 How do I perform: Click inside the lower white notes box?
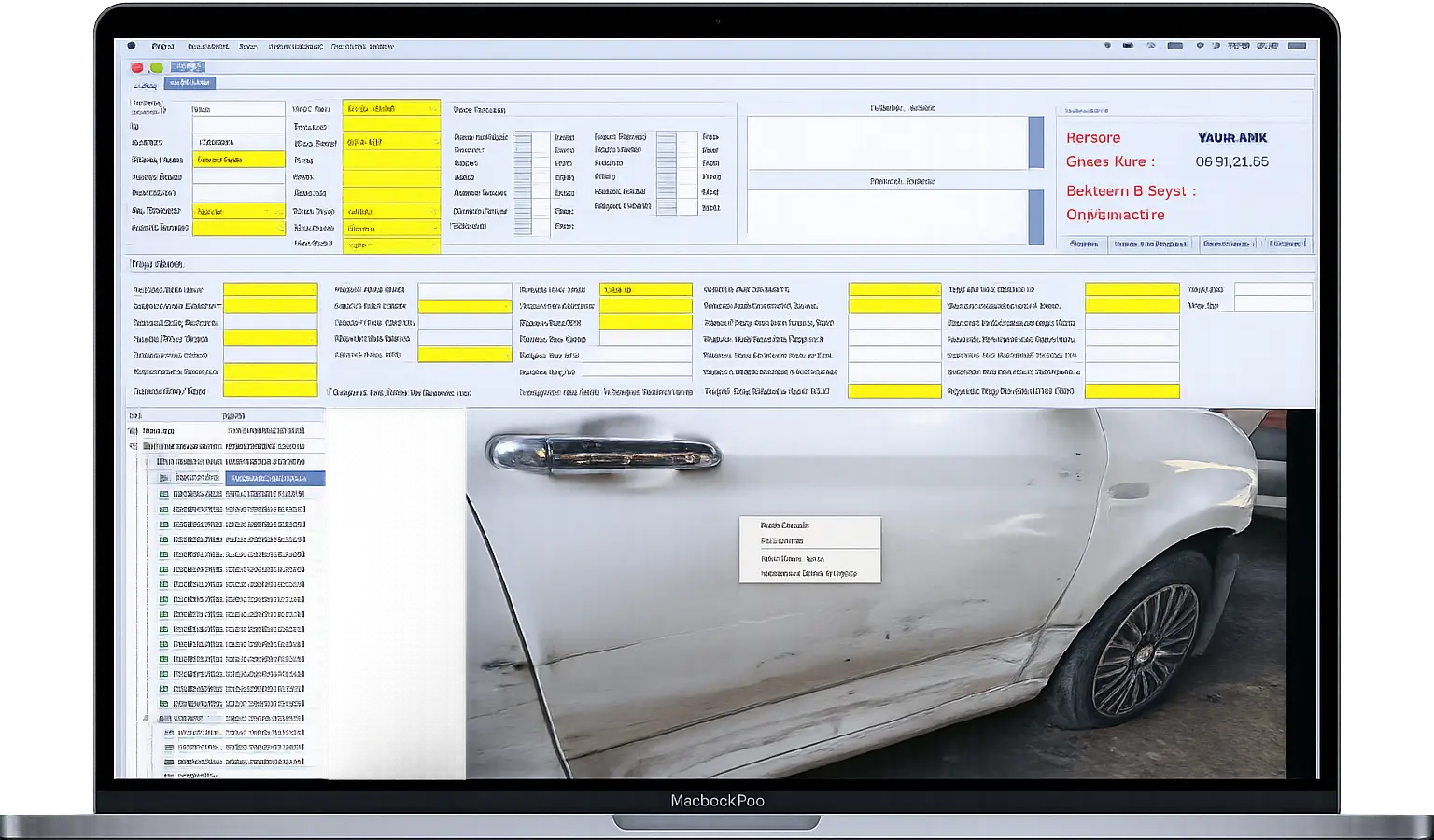887,217
